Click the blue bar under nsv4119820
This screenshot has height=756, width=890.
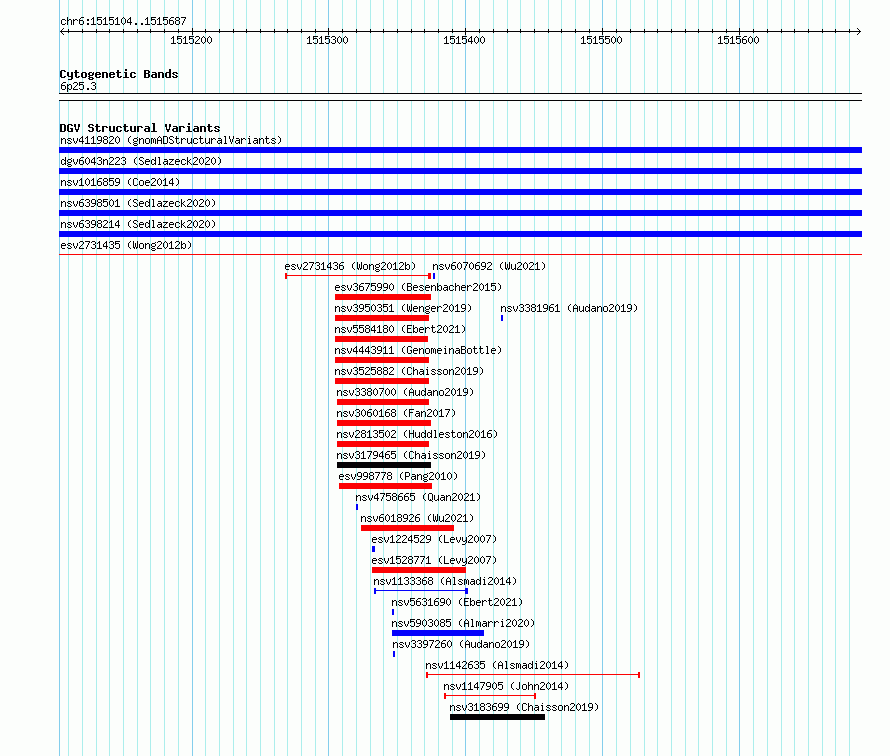pyautogui.click(x=460, y=150)
